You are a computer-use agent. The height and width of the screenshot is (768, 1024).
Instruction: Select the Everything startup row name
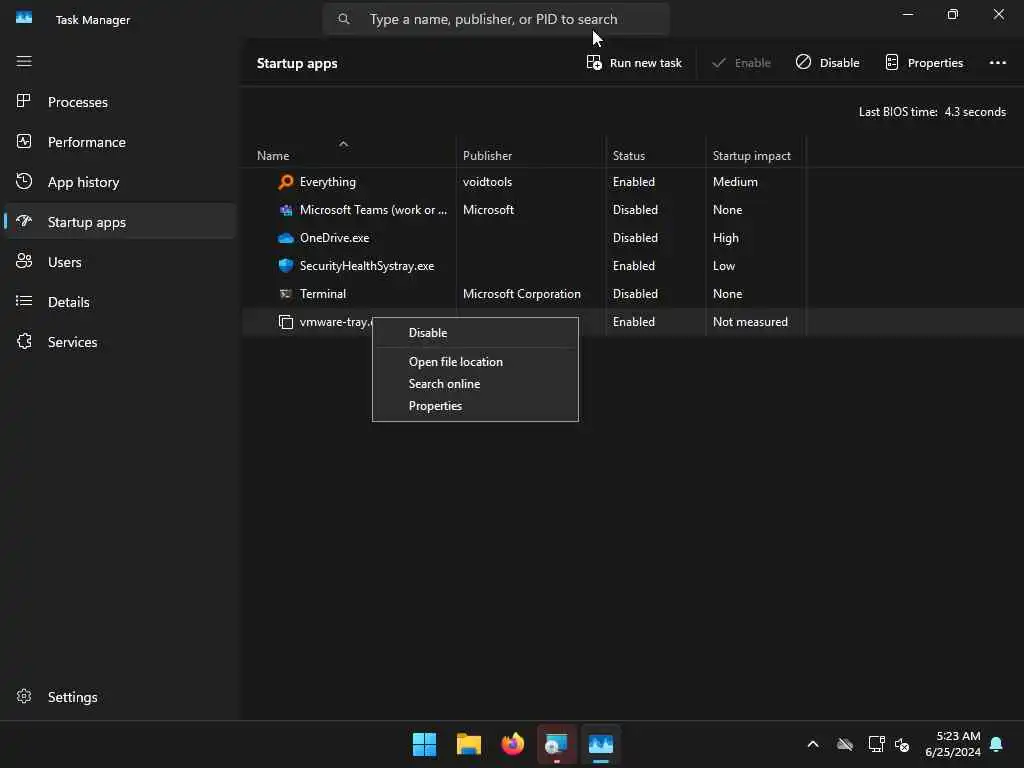328,182
